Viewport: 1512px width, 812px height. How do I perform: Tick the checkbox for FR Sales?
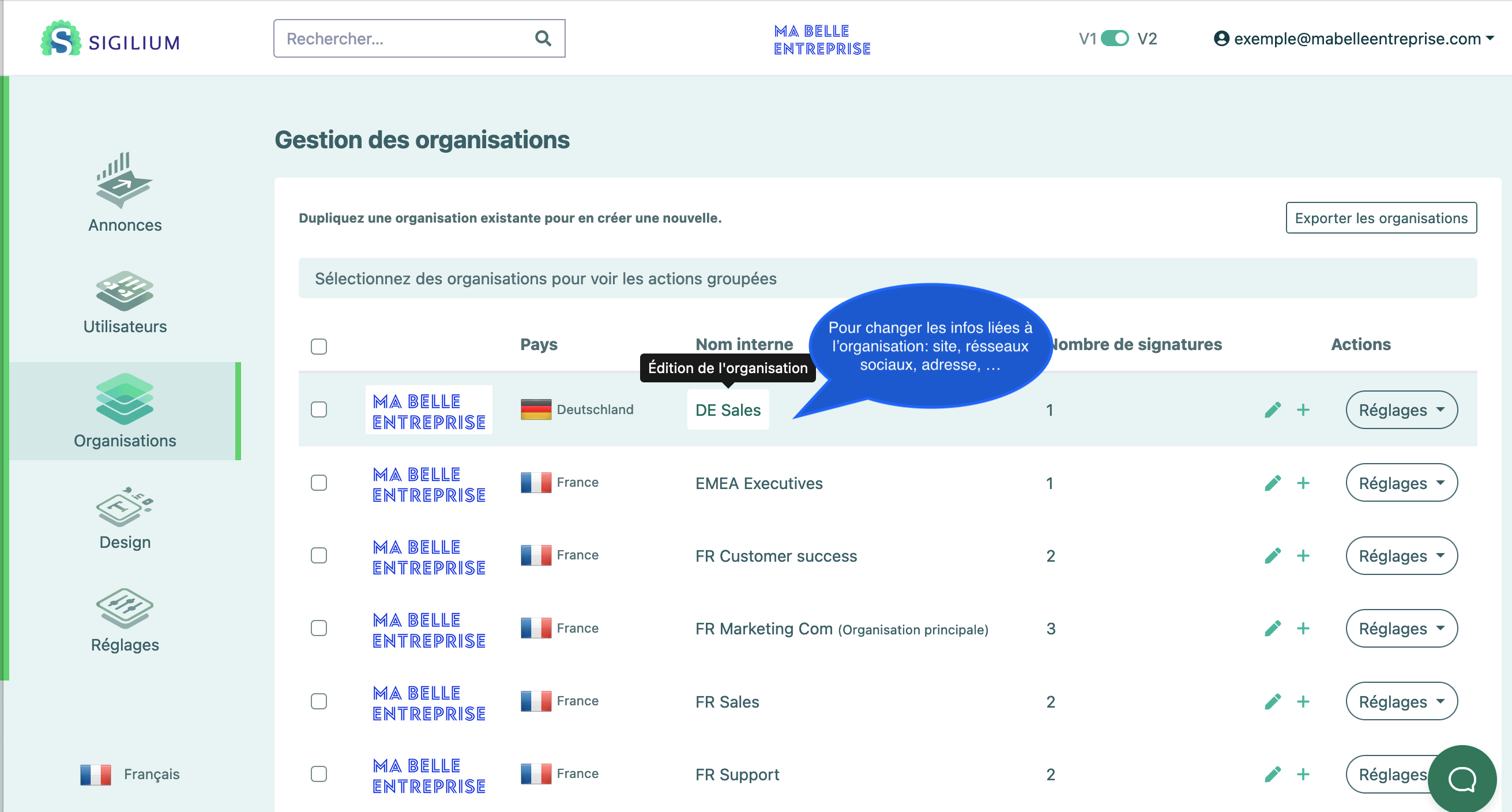point(319,701)
